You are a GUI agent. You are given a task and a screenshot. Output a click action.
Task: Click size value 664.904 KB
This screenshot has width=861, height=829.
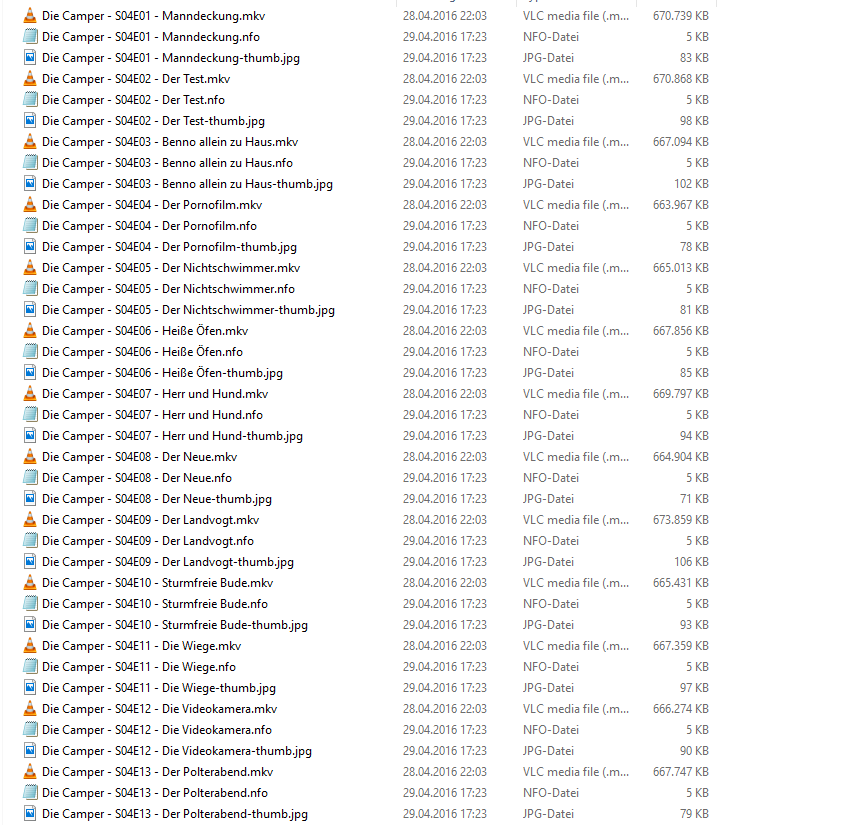(x=680, y=457)
